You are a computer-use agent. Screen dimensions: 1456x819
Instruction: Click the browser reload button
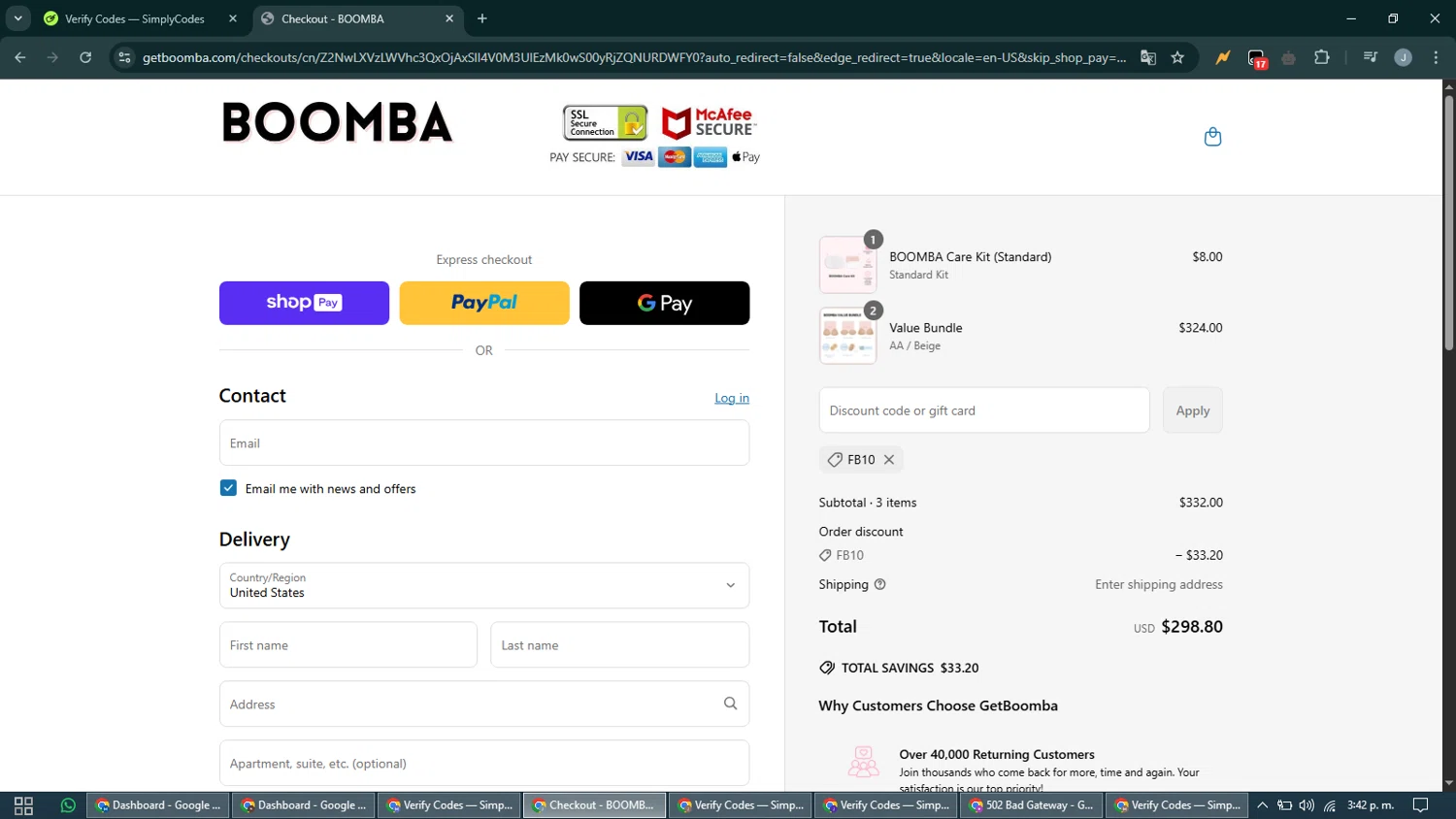(85, 57)
